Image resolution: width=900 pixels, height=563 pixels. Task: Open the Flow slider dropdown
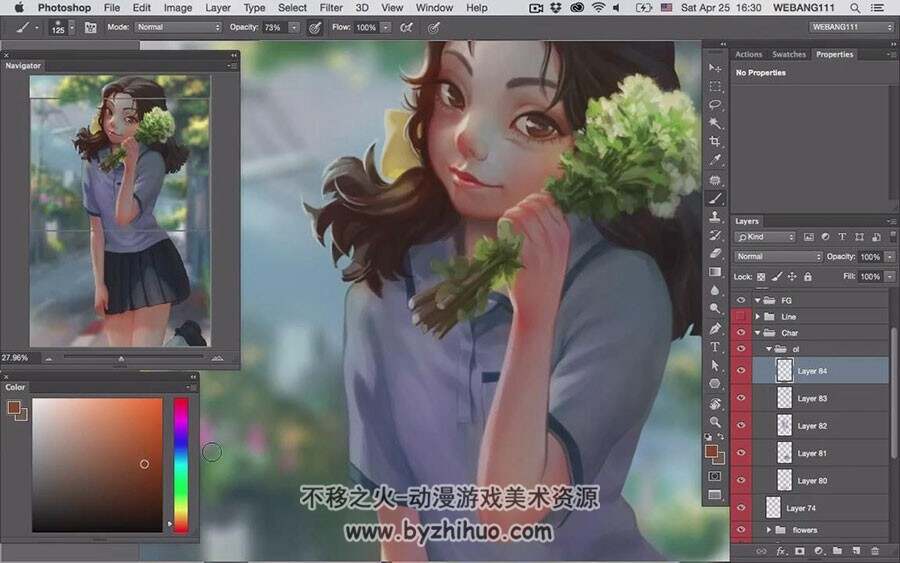(x=386, y=27)
